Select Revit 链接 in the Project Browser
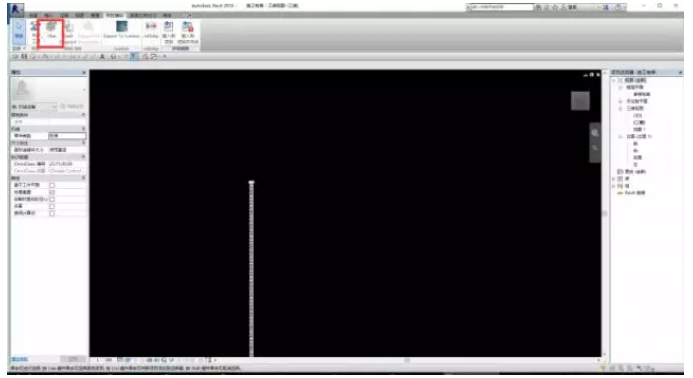This screenshot has width=693, height=378. [x=635, y=193]
